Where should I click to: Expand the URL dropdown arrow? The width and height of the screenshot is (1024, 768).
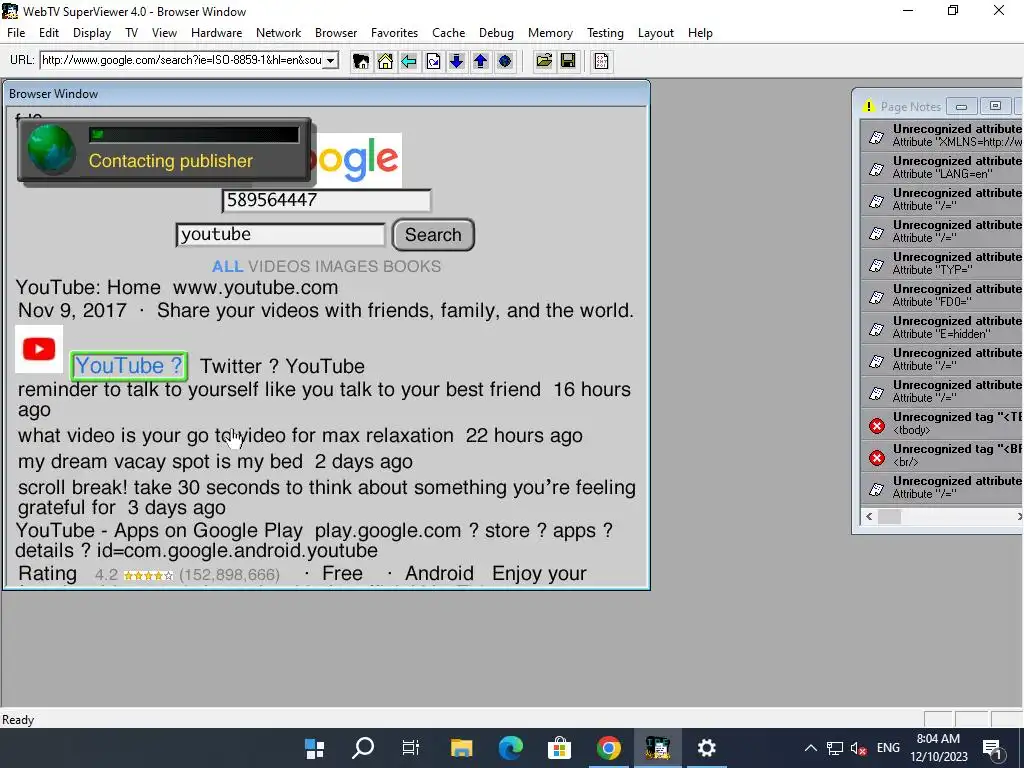click(331, 61)
